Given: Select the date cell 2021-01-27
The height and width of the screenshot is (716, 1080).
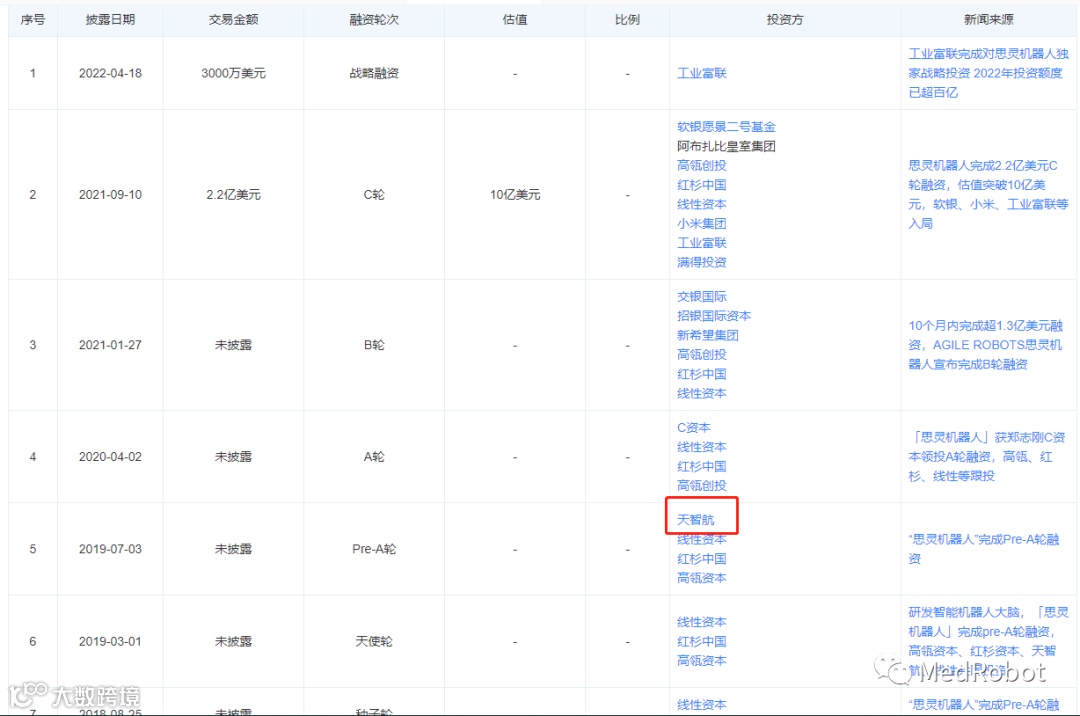Looking at the screenshot, I should [110, 345].
